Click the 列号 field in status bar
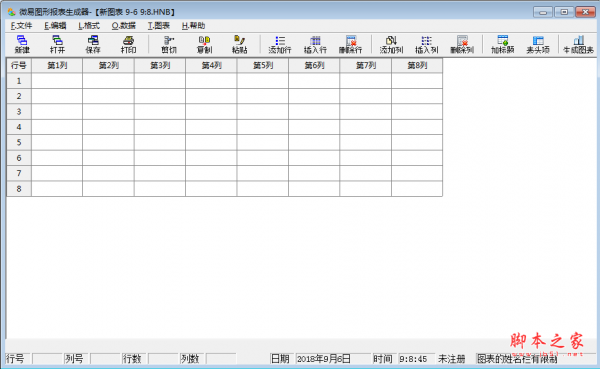 click(105, 359)
